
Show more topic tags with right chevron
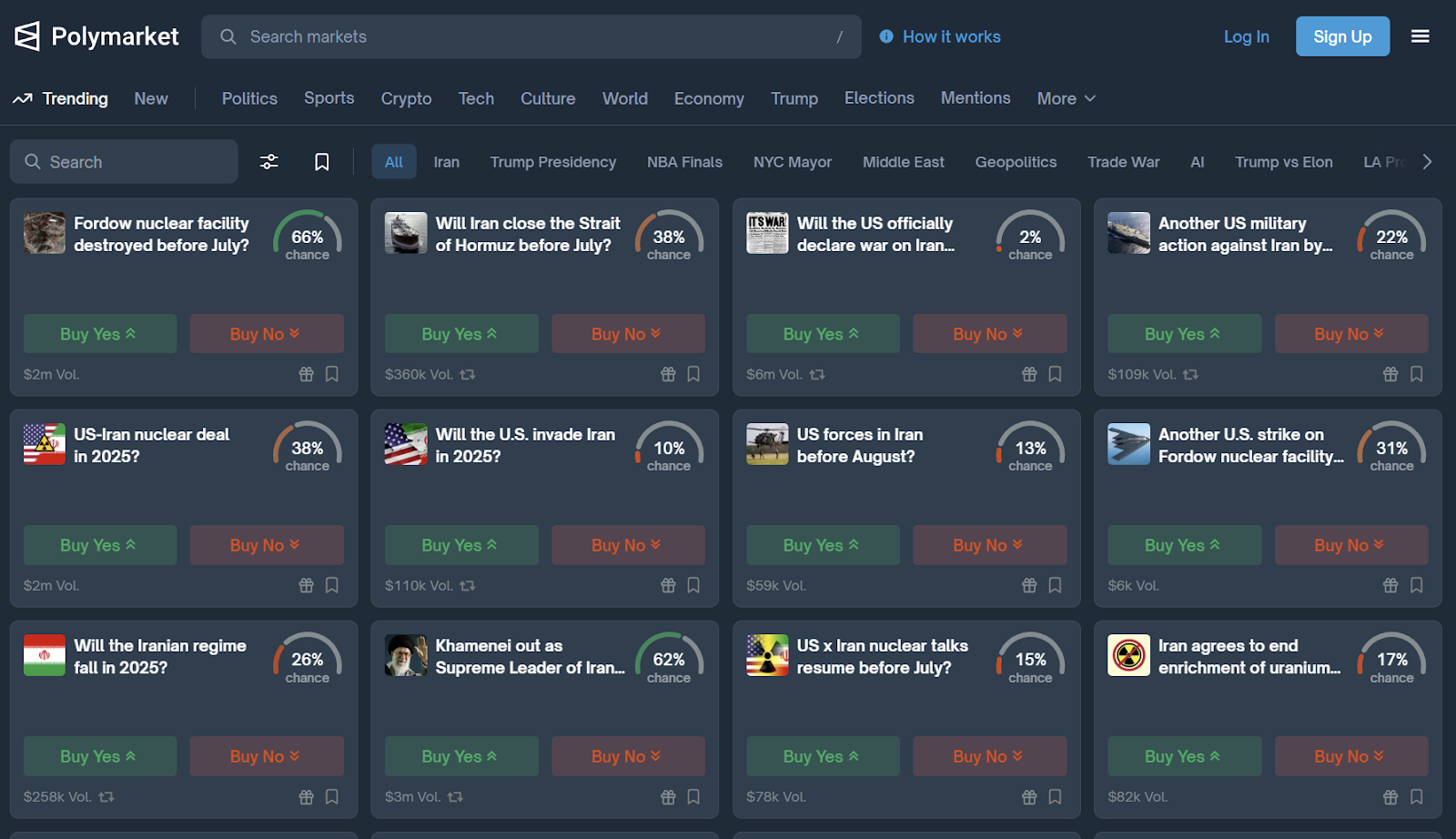click(x=1427, y=162)
